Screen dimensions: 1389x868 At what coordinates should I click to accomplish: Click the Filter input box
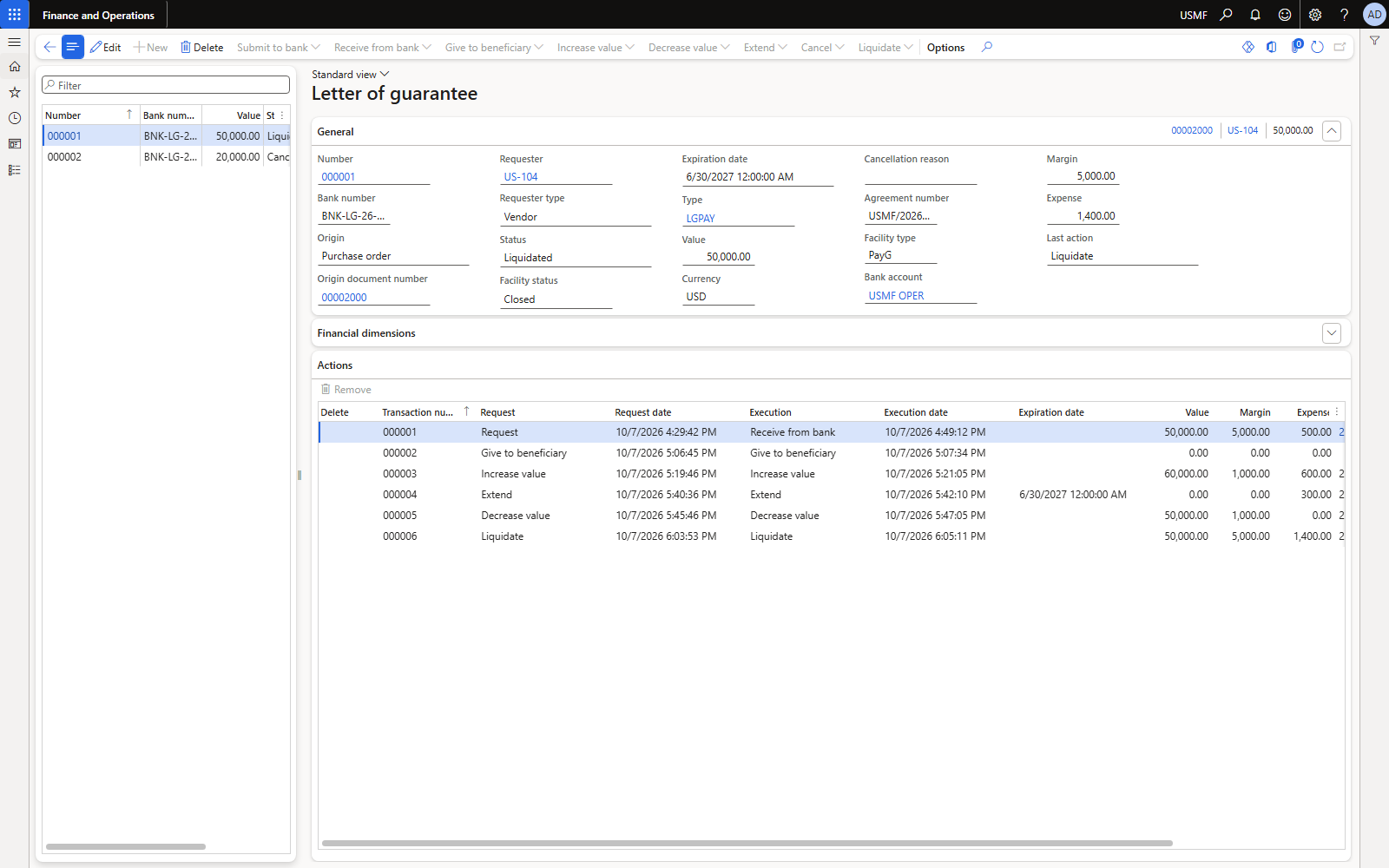[166, 85]
